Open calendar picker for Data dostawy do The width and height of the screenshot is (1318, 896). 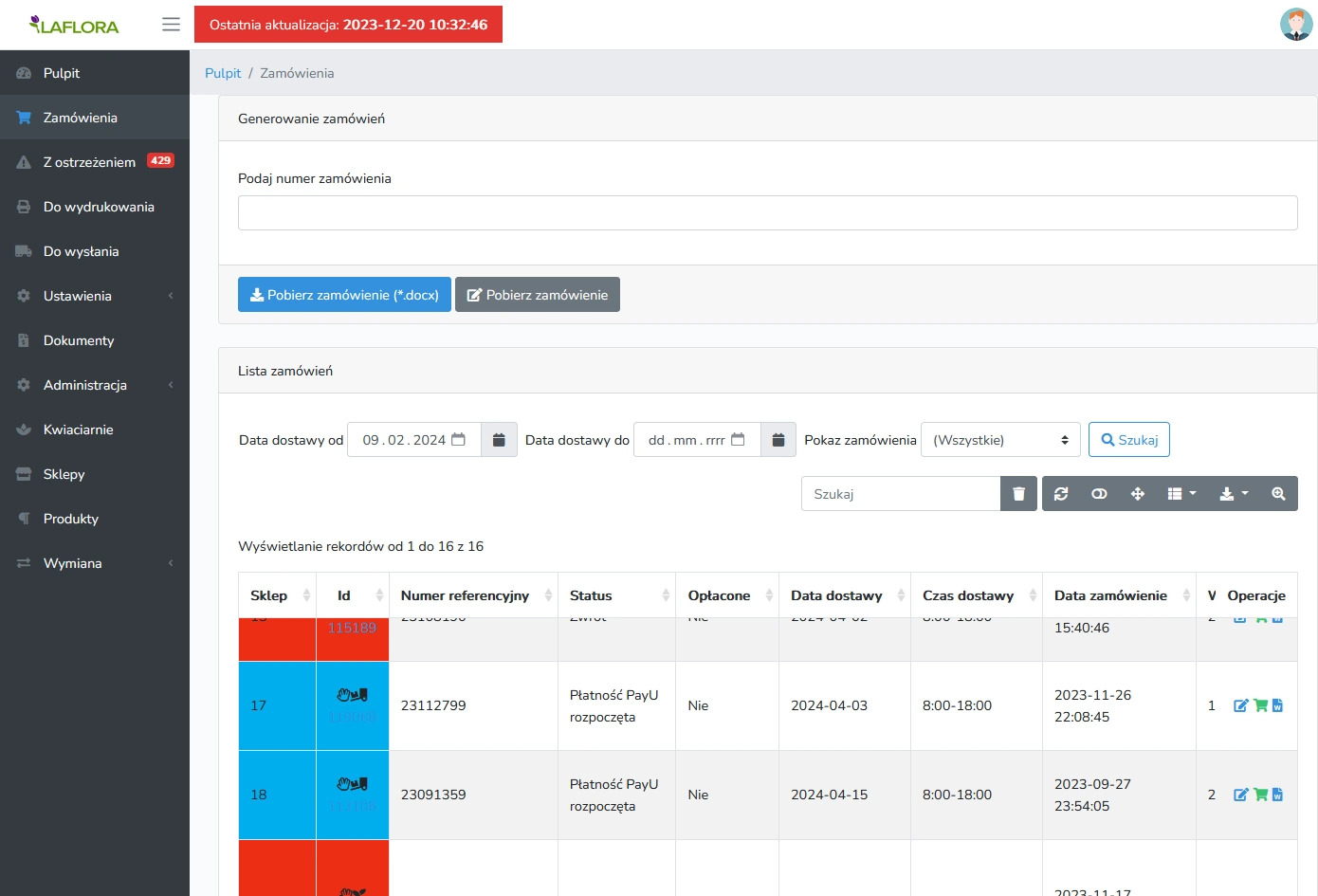click(778, 440)
